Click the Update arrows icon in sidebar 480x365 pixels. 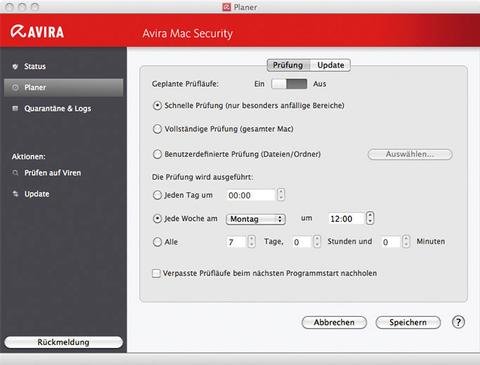coord(15,194)
